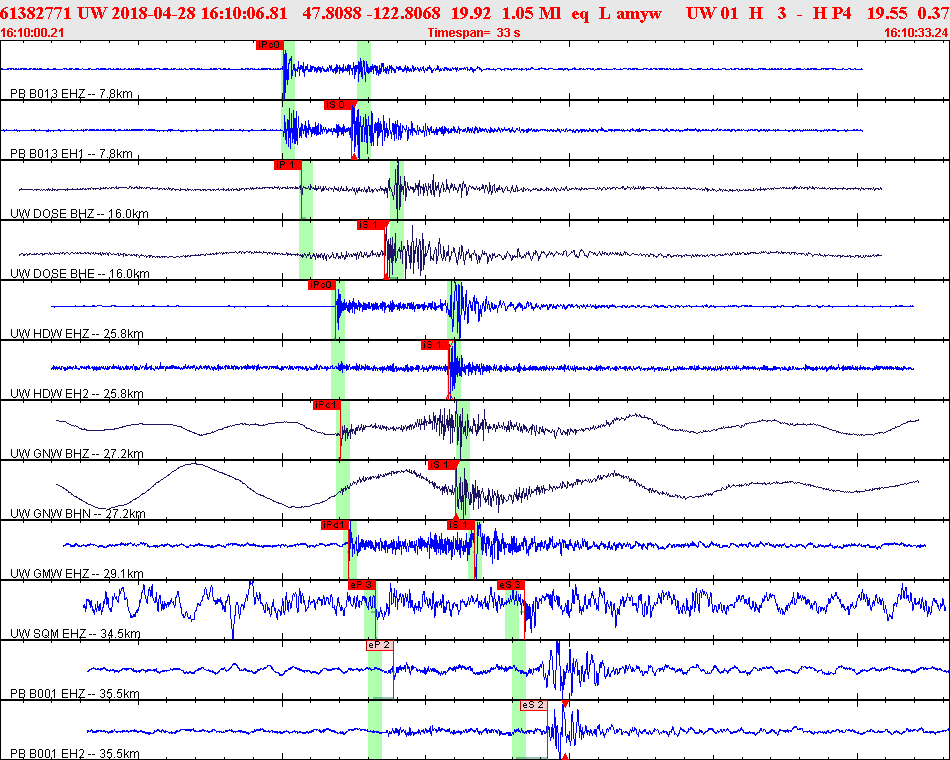This screenshot has width=950, height=760.
Task: Click the iPc0 pick flag on B013 EHZ
Action: point(269,45)
